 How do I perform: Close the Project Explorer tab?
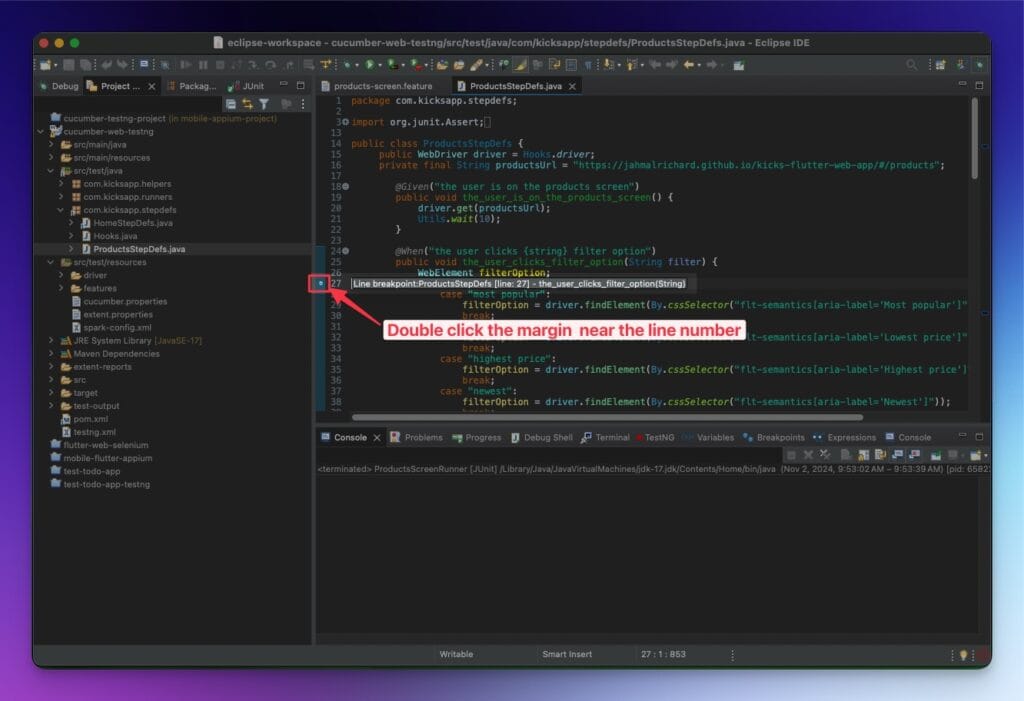(x=152, y=86)
